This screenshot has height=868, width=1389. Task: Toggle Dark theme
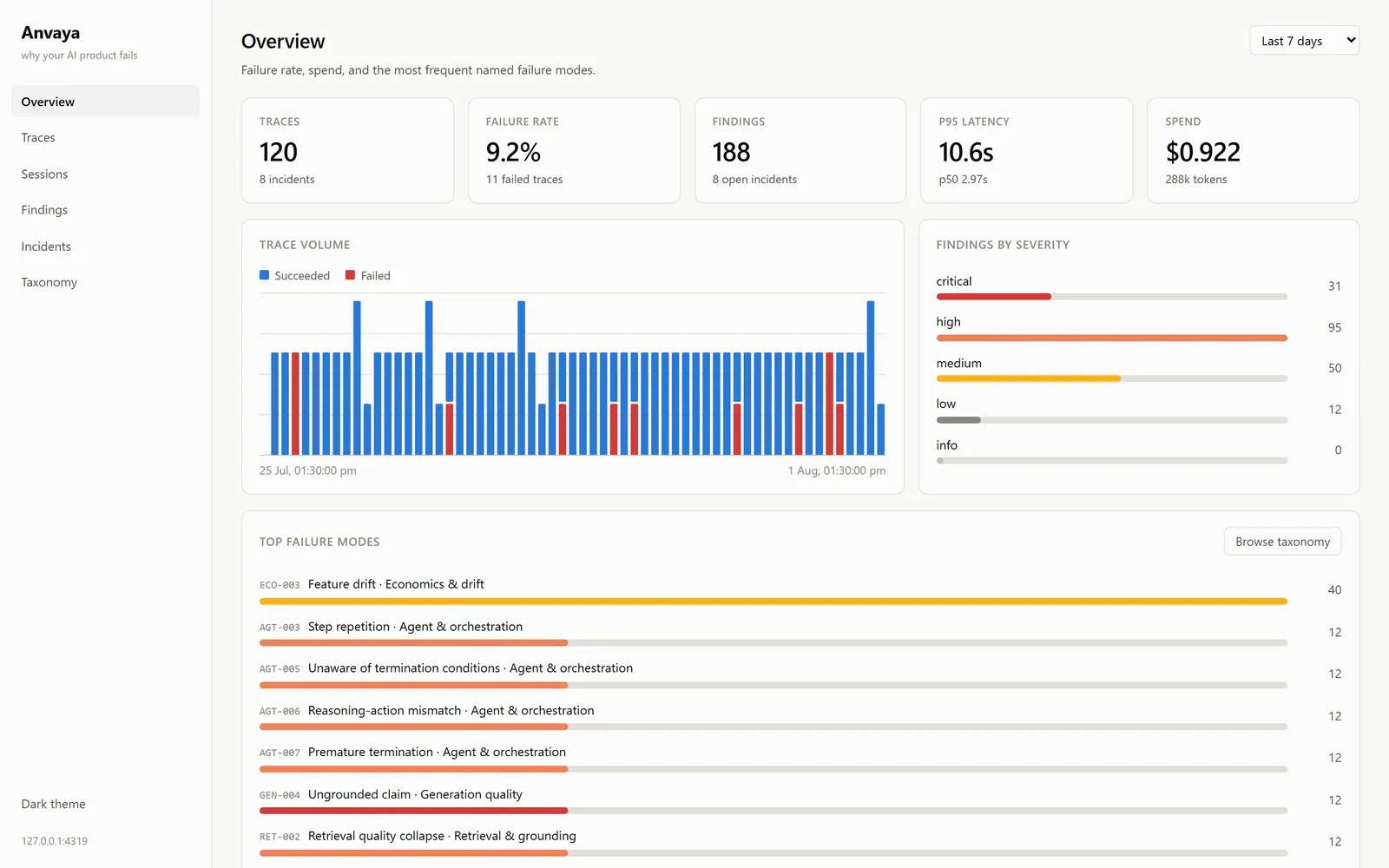click(x=54, y=804)
